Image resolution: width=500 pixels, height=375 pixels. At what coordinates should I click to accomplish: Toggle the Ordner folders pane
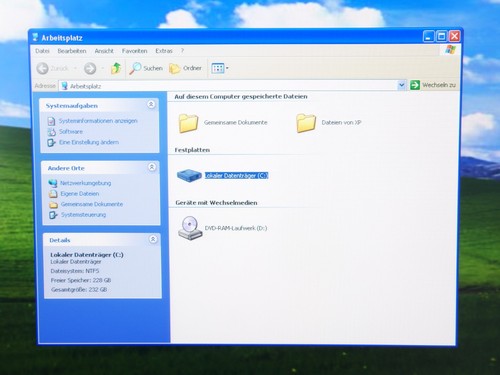pyautogui.click(x=185, y=68)
